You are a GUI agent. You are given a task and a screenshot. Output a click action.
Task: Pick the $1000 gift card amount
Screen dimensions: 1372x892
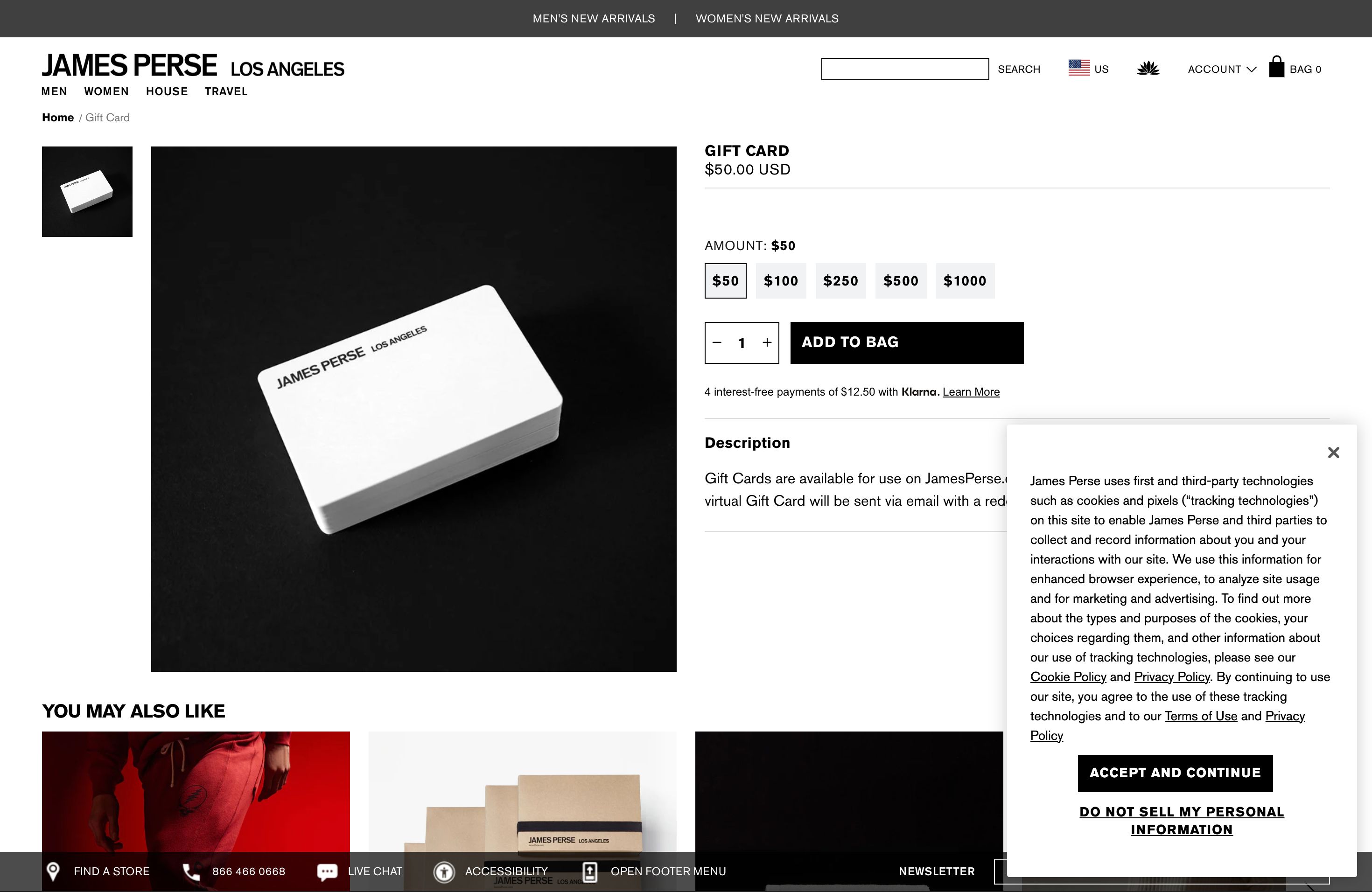tap(965, 281)
